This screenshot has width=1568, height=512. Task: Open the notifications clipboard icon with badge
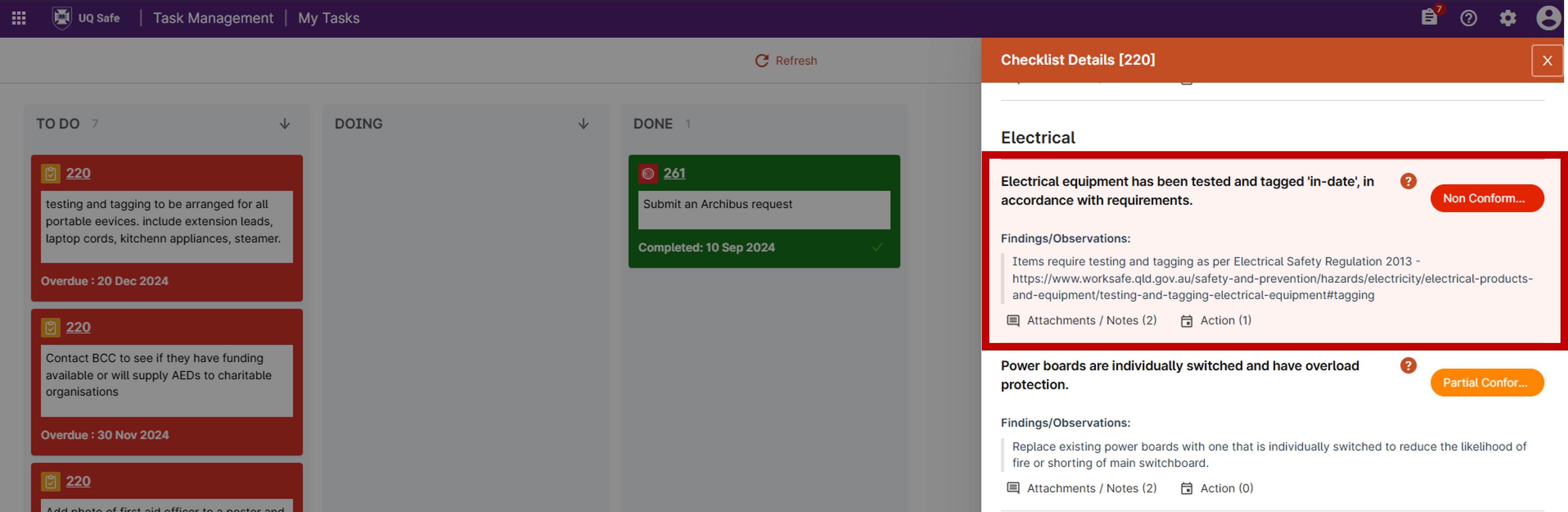pyautogui.click(x=1430, y=17)
